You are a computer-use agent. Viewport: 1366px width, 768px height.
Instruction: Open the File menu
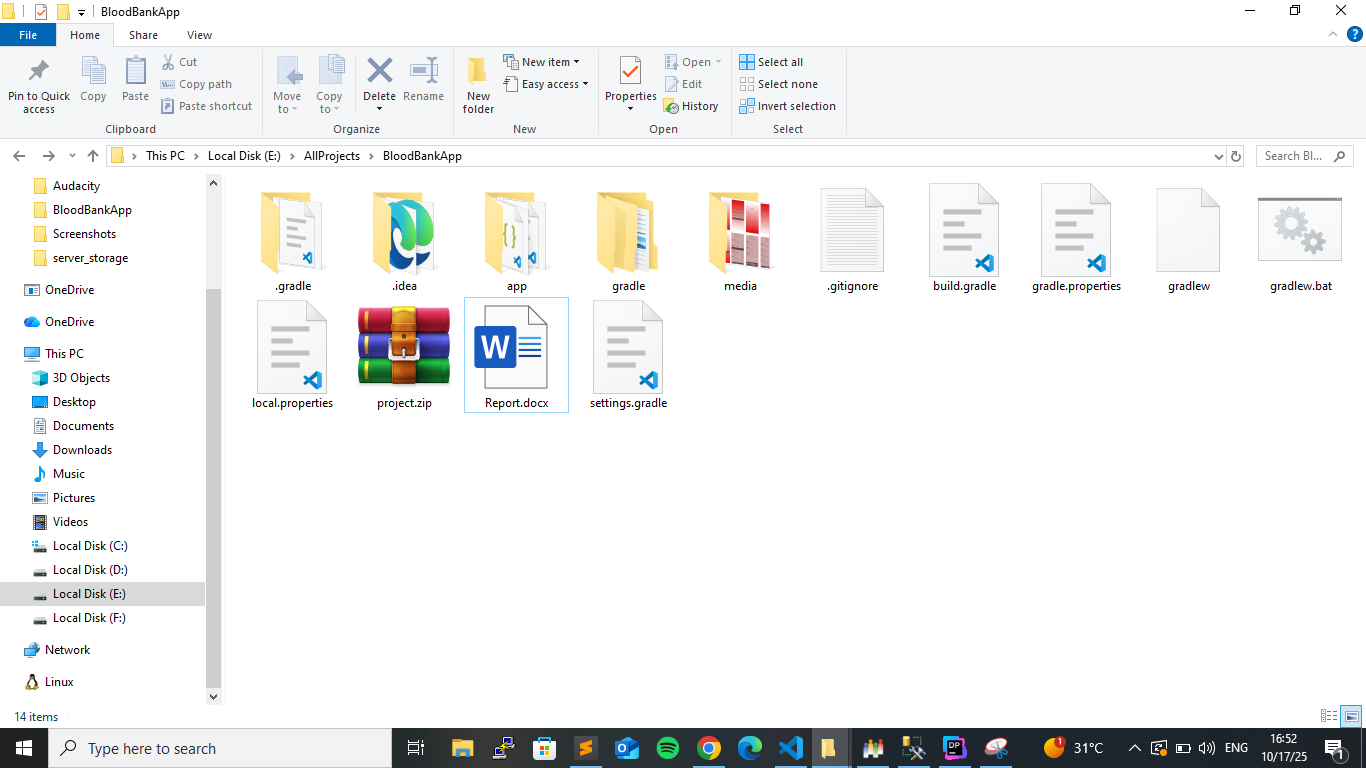(28, 35)
